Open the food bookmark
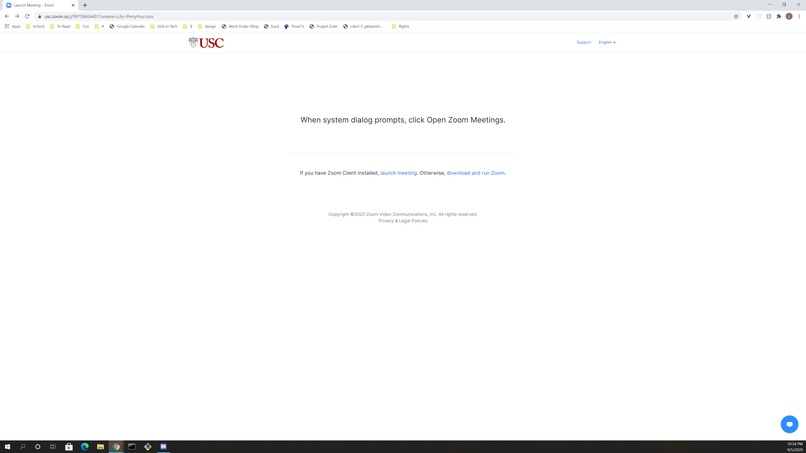806x453 pixels. tap(271, 26)
